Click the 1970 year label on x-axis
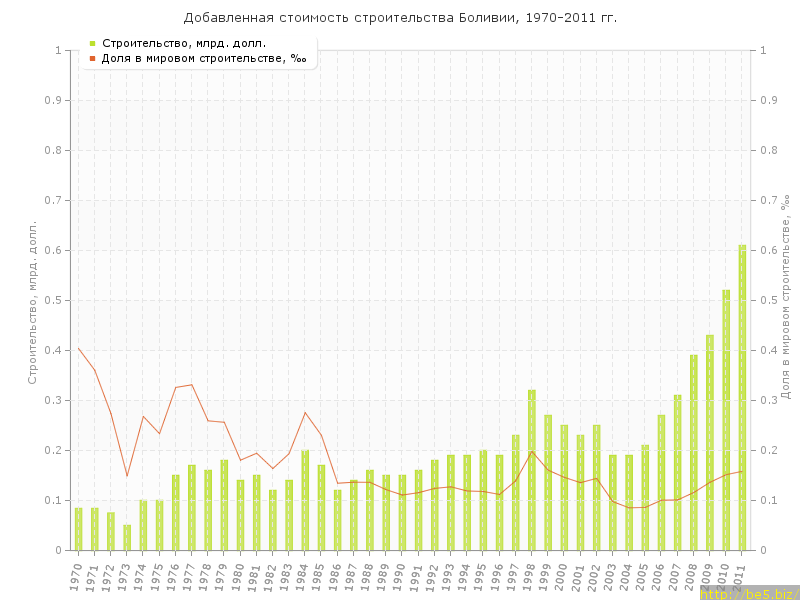 click(77, 576)
